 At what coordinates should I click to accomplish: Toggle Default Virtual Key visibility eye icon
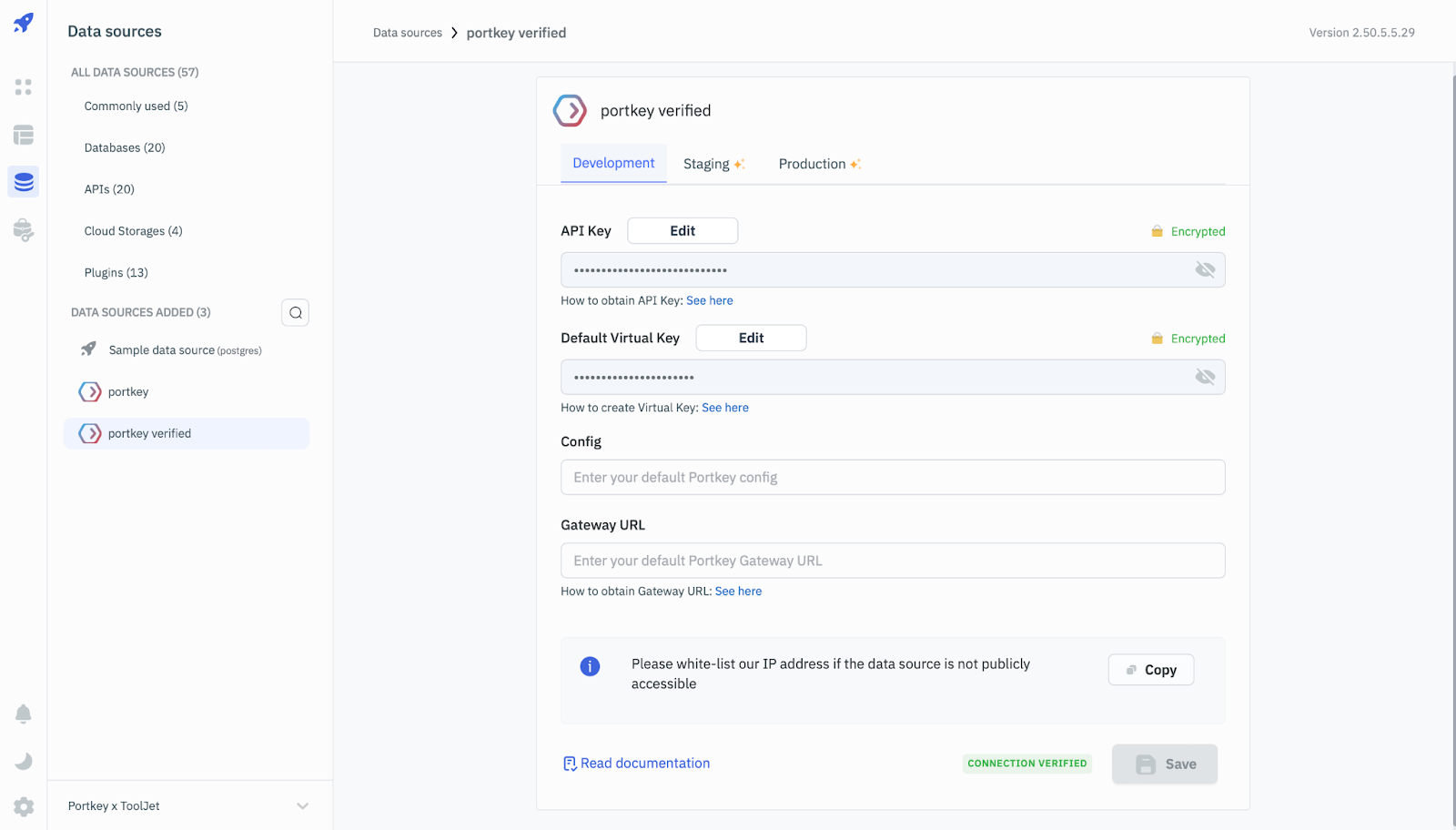click(x=1205, y=377)
